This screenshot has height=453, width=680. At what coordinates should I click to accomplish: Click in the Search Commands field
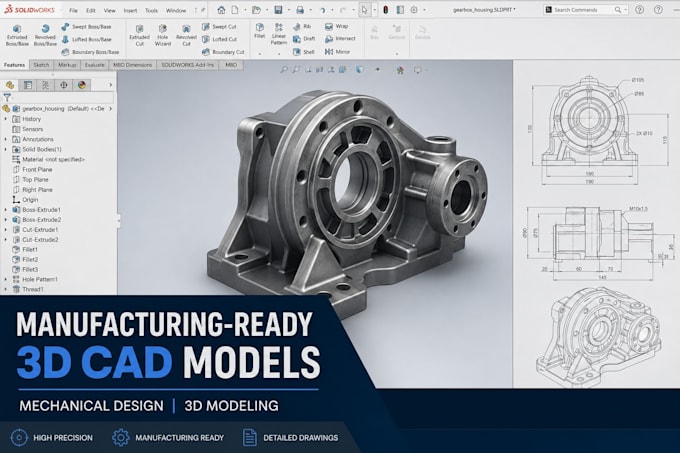tap(585, 10)
